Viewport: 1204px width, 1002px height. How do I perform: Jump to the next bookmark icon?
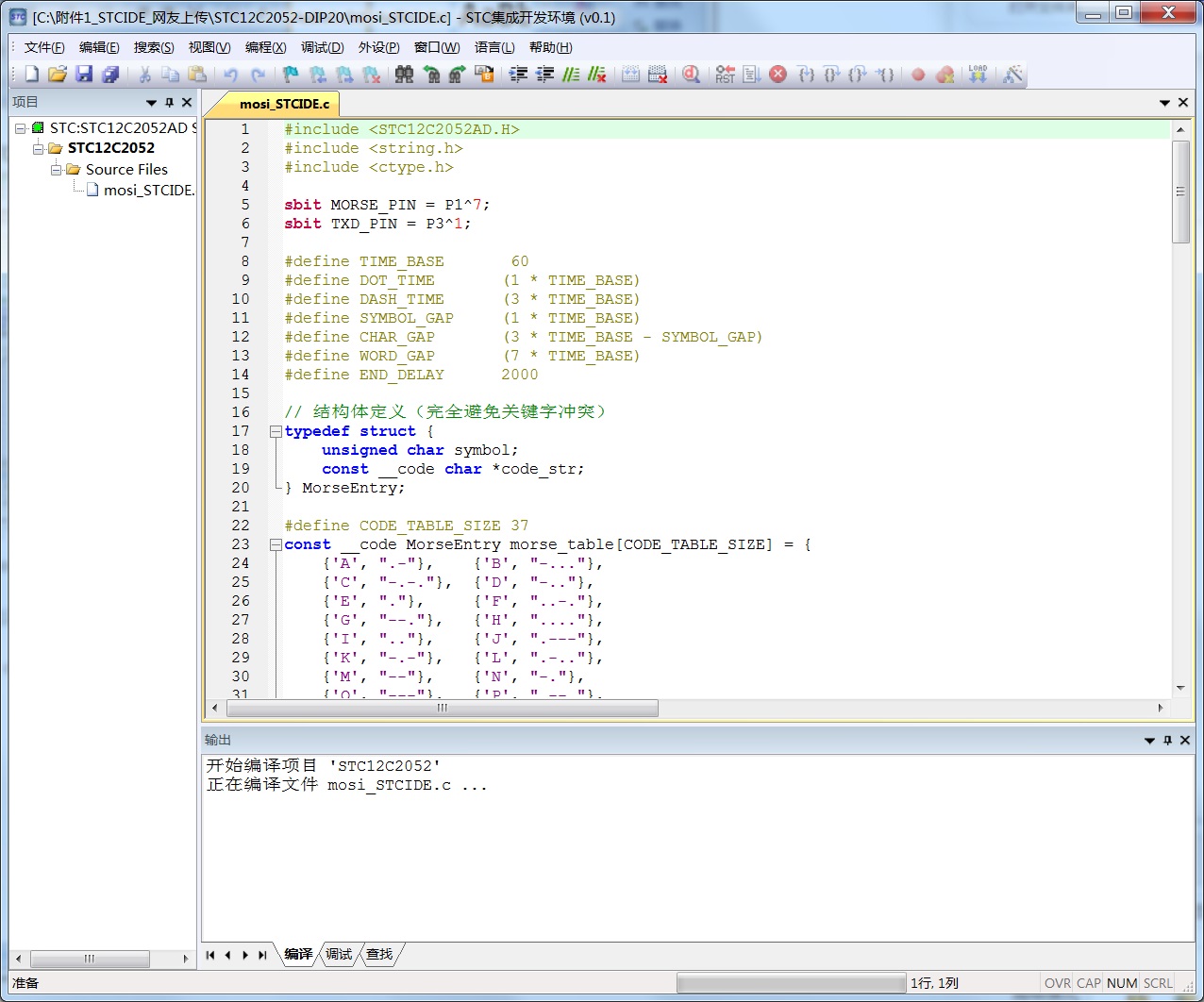pyautogui.click(x=344, y=75)
